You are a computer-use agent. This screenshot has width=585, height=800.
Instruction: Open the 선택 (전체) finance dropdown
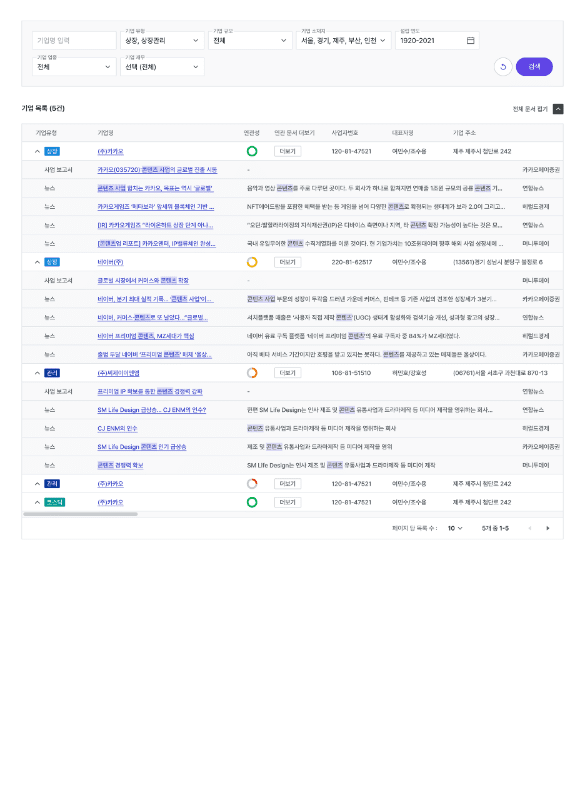tap(162, 67)
